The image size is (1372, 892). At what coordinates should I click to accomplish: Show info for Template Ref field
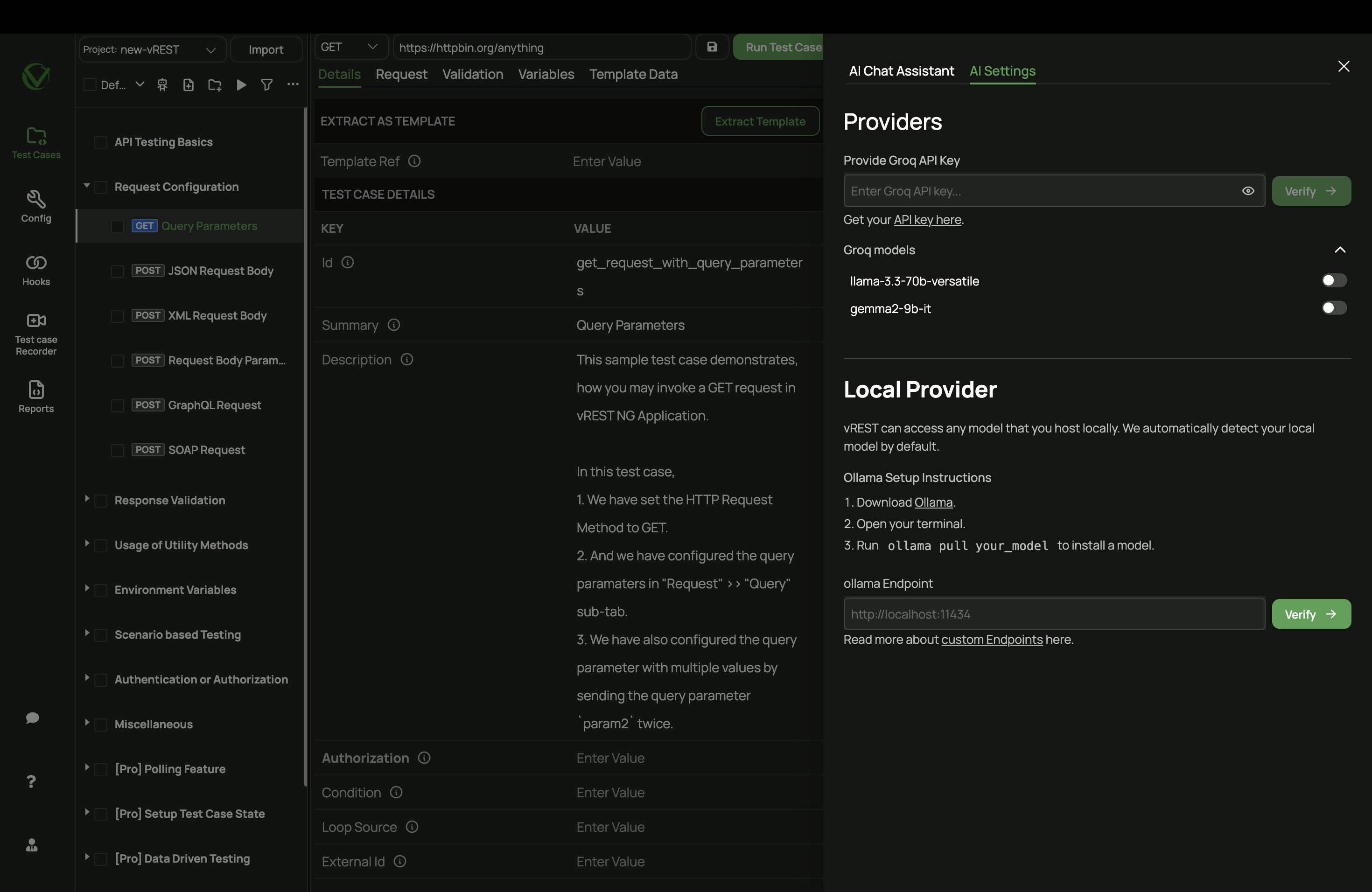pos(414,161)
